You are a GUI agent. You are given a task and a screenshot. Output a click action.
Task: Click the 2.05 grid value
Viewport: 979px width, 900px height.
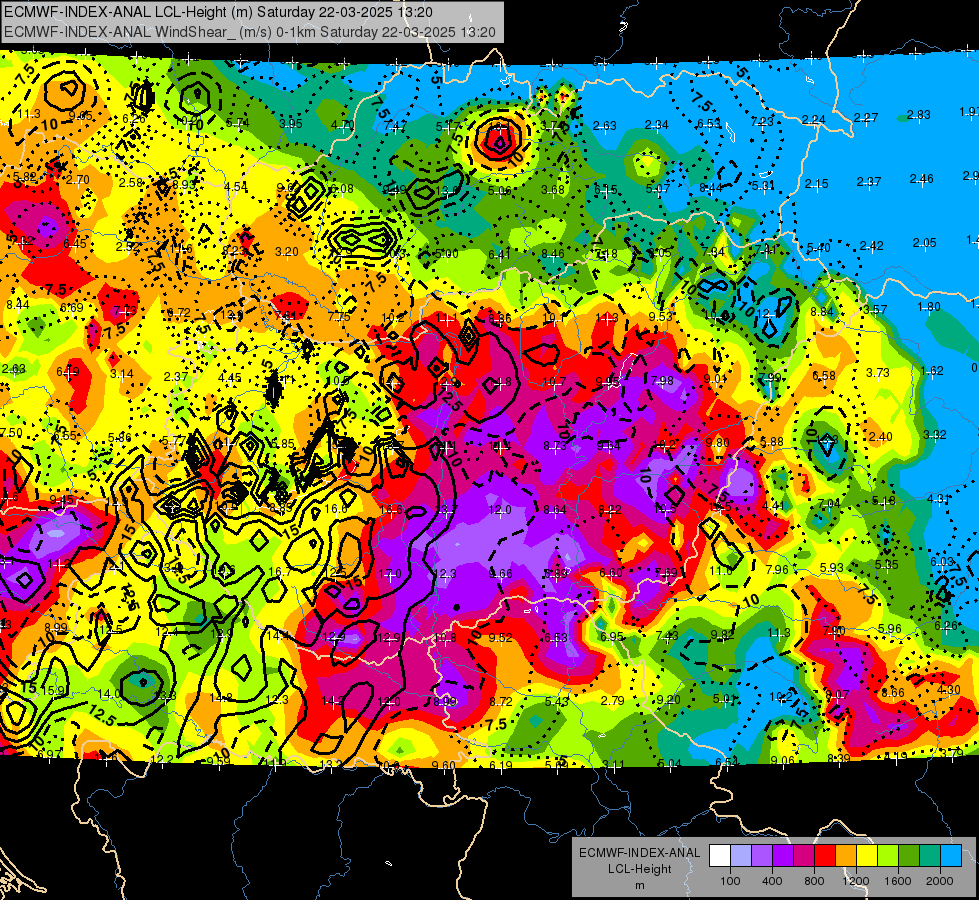924,243
